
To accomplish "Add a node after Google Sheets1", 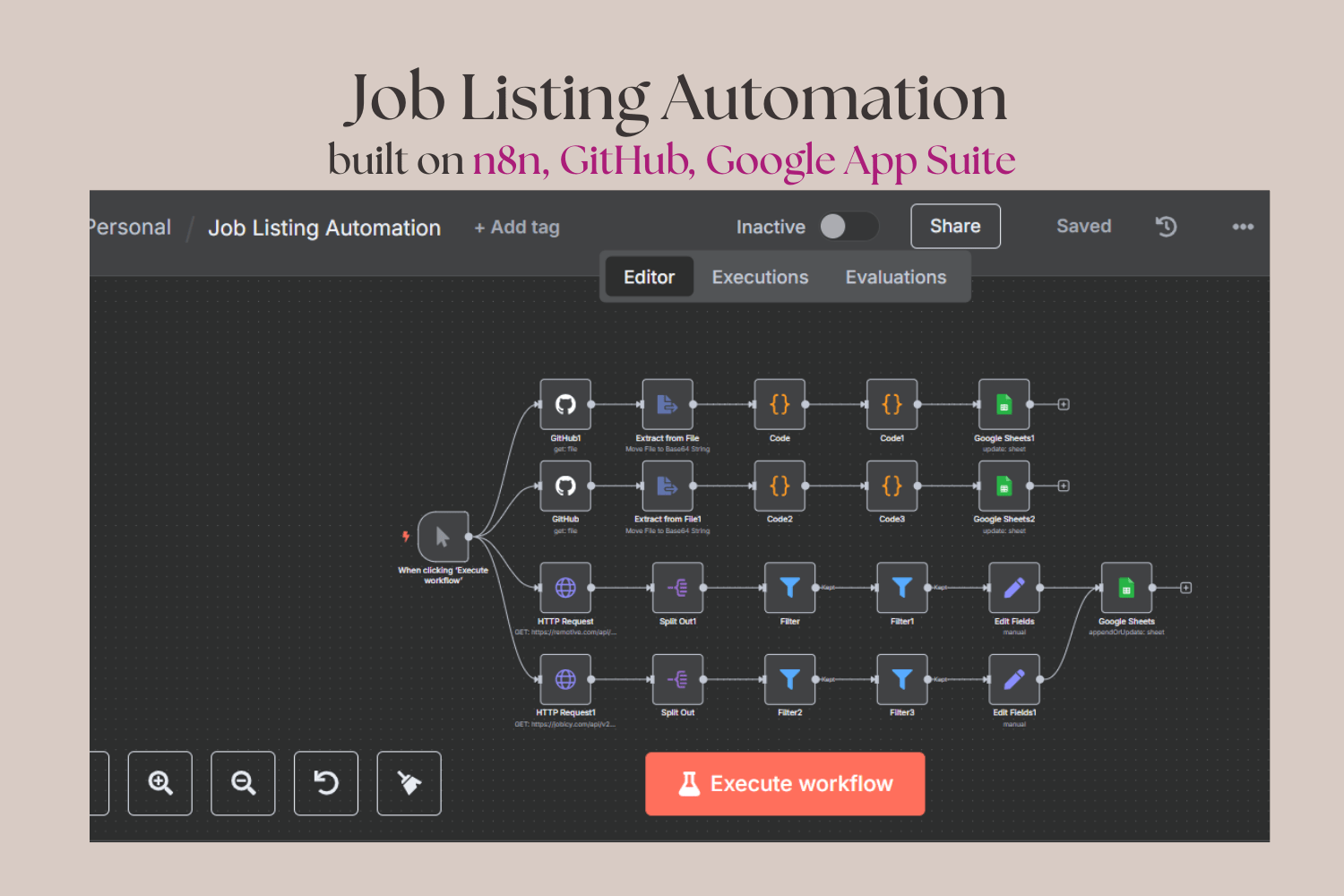I will coord(1064,405).
